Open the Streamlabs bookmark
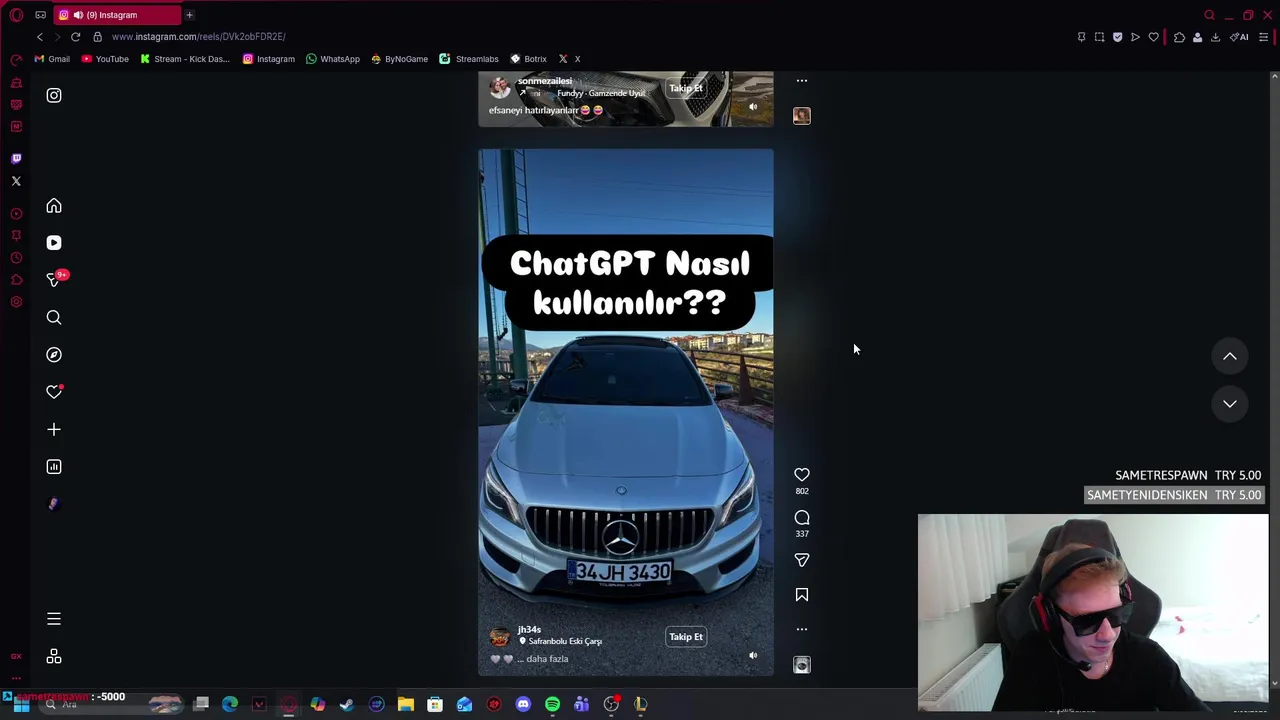Screen dimensions: 1280x720 tap(469, 59)
